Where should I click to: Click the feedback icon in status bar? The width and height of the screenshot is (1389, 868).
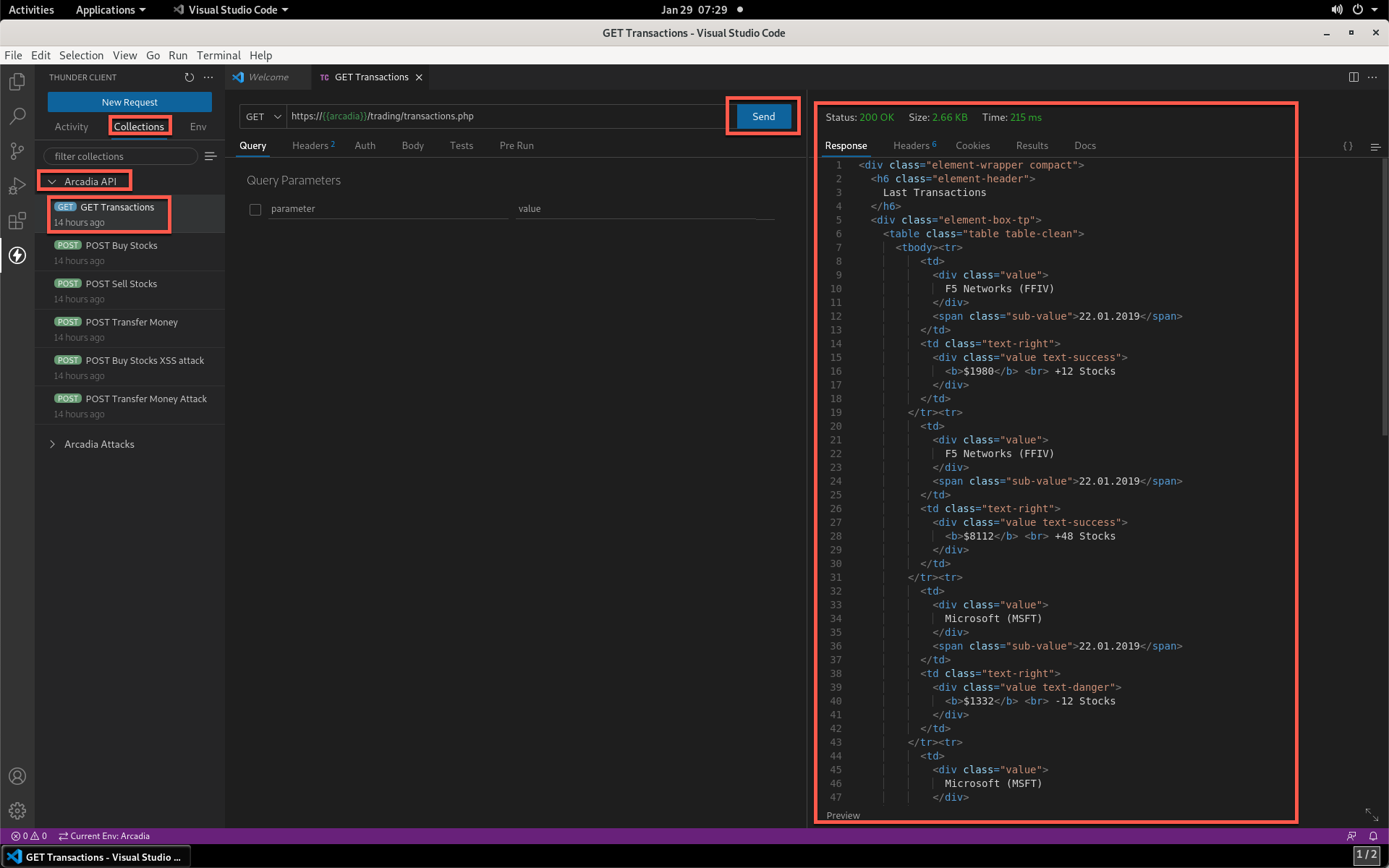[x=1351, y=836]
